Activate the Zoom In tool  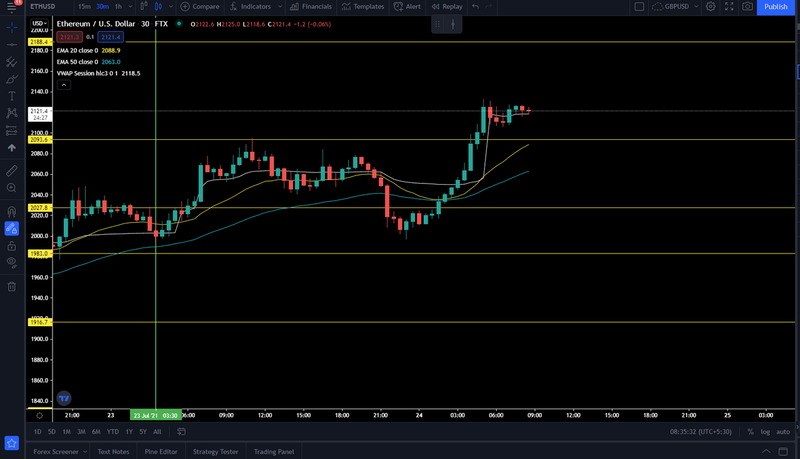pos(12,188)
